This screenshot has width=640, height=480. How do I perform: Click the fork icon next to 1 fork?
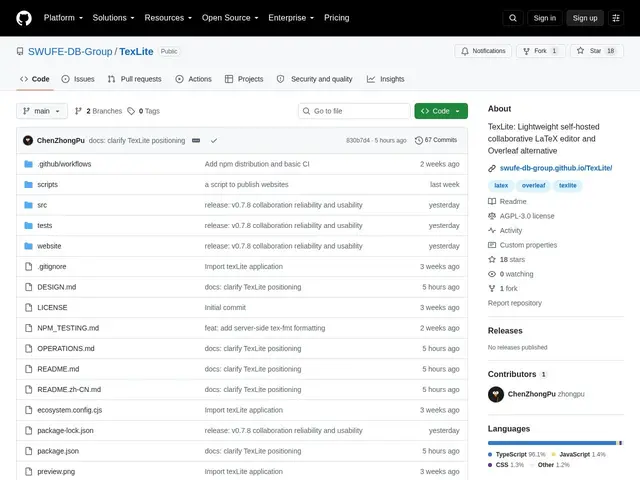tap(492, 289)
